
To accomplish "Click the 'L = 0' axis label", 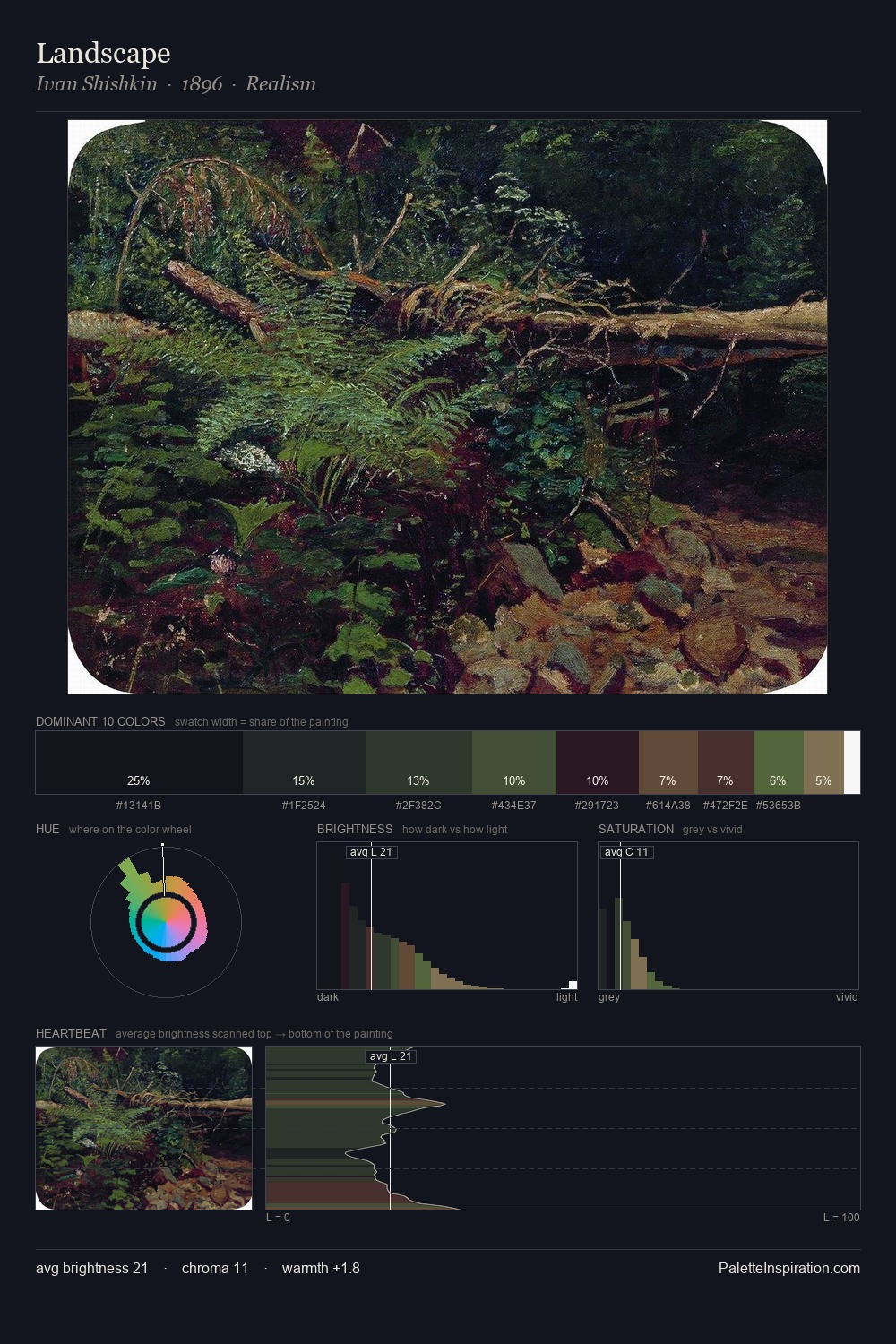I will tap(278, 1218).
